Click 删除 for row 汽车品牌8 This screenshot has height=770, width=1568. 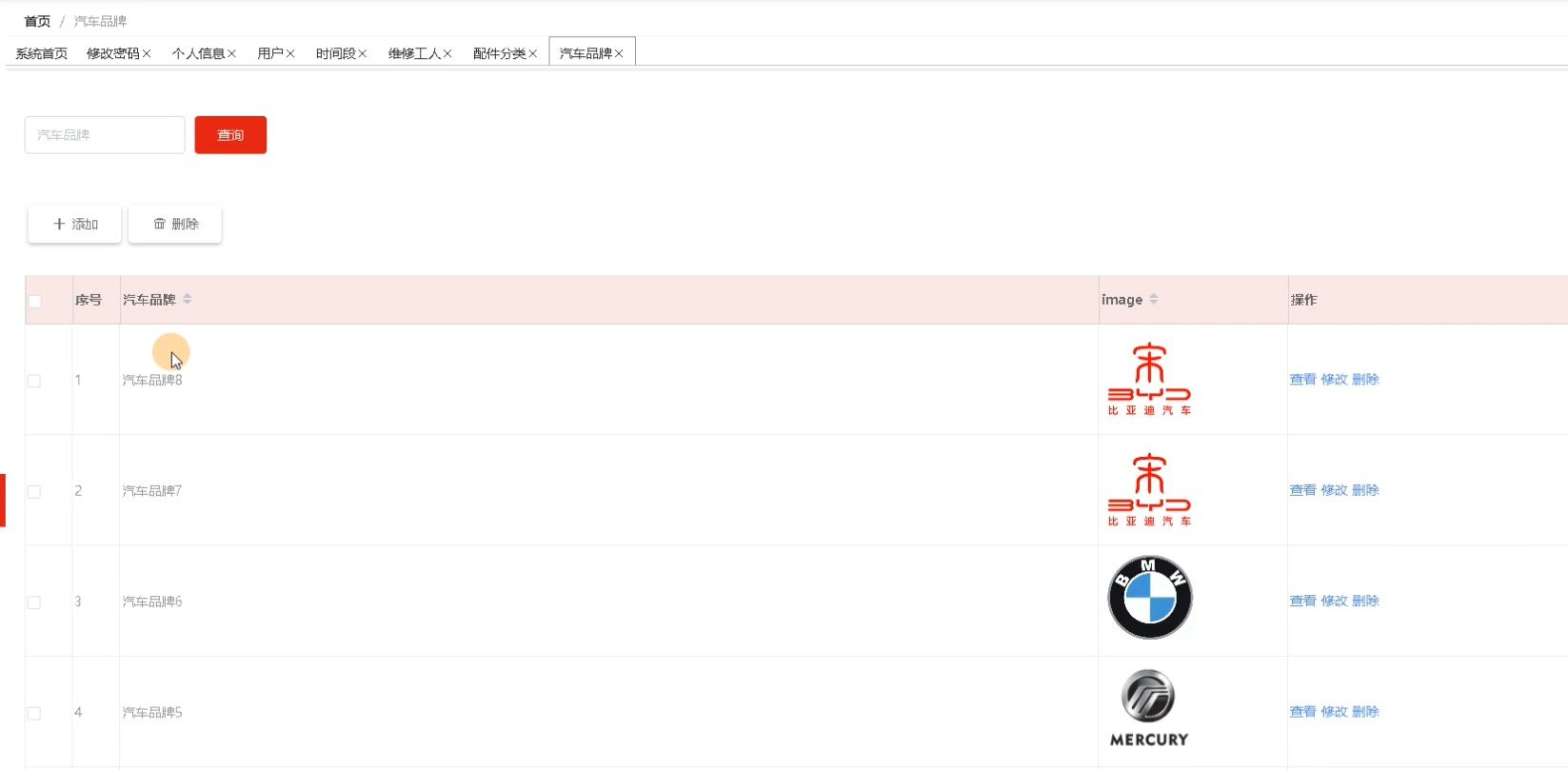[x=1365, y=379]
